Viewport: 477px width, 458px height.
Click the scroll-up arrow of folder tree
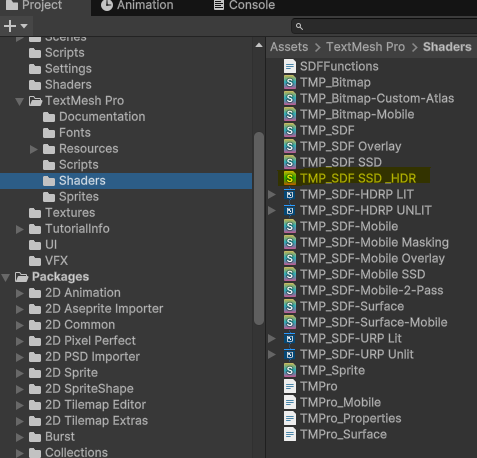point(259,46)
